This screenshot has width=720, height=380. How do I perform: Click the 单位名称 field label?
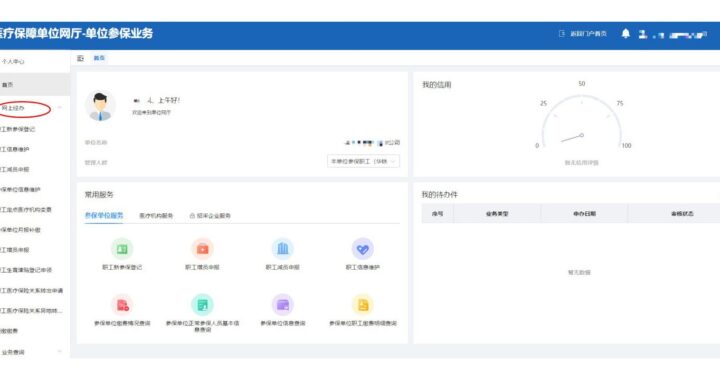coord(96,143)
